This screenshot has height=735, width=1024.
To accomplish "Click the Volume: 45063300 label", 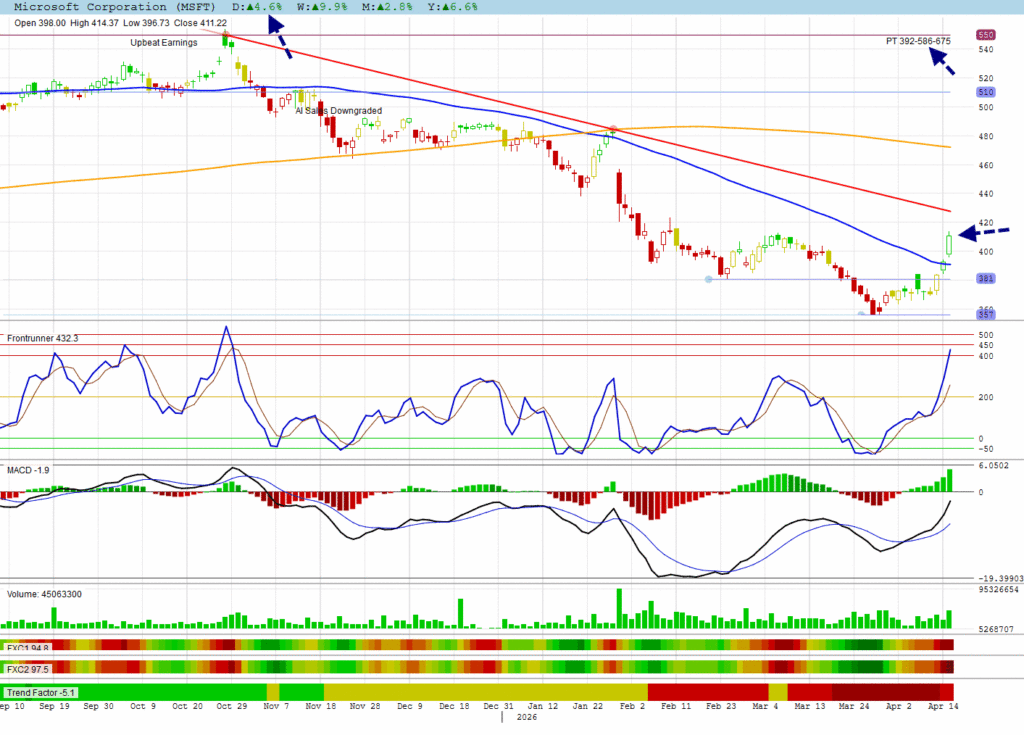I will coord(45,594).
